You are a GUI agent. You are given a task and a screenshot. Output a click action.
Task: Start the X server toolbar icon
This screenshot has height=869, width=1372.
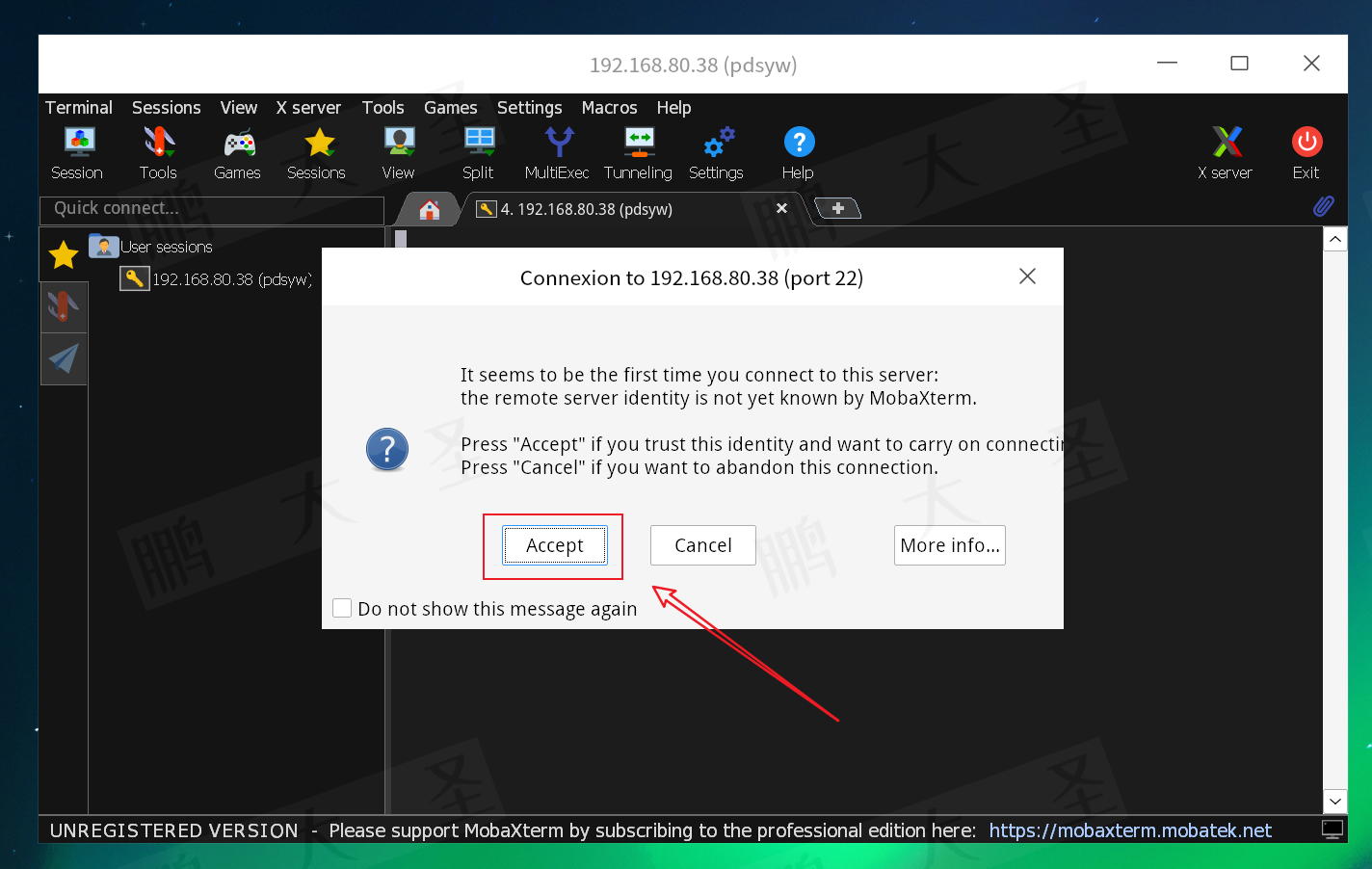point(1226,153)
